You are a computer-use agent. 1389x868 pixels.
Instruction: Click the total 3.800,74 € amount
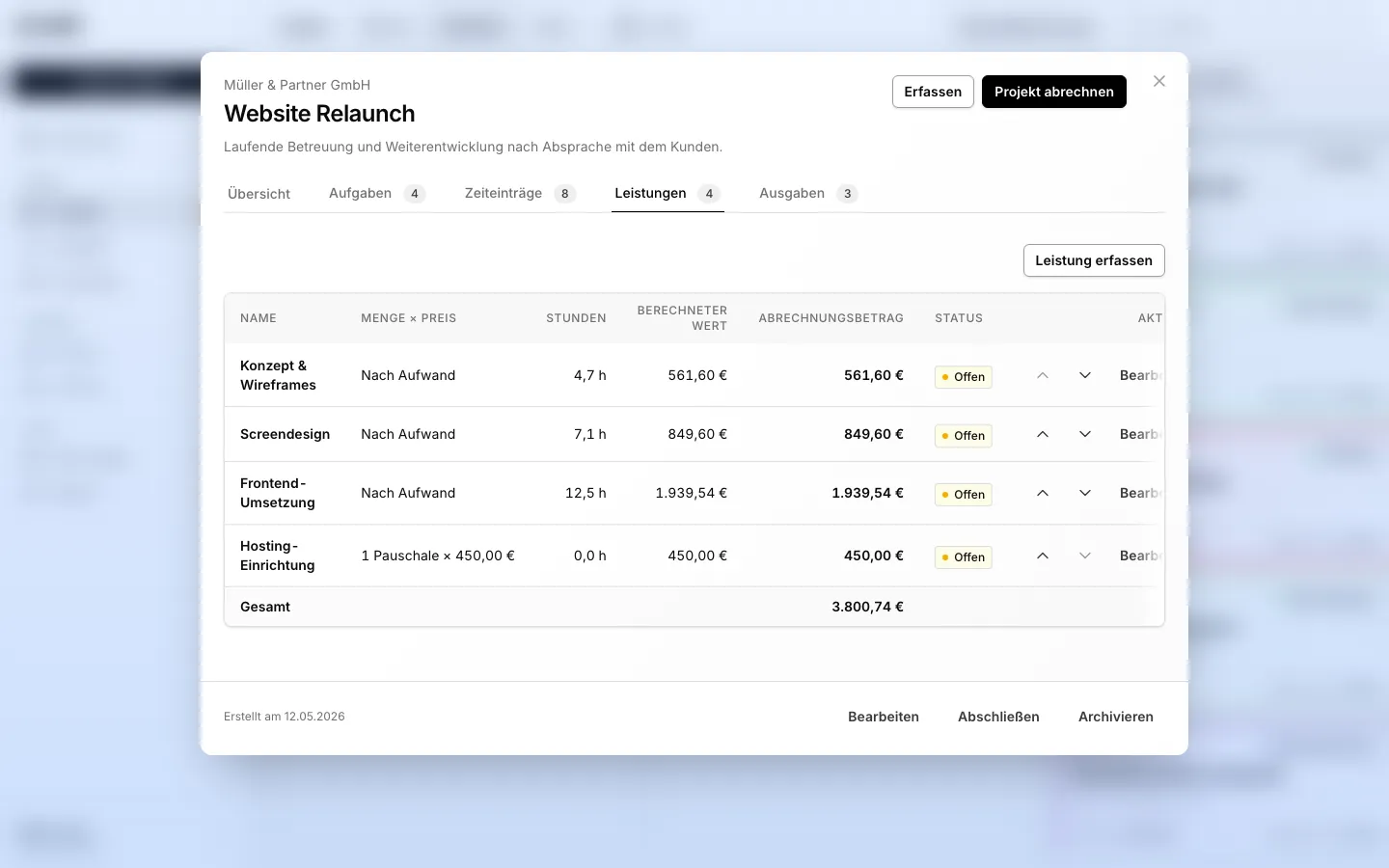pos(868,607)
